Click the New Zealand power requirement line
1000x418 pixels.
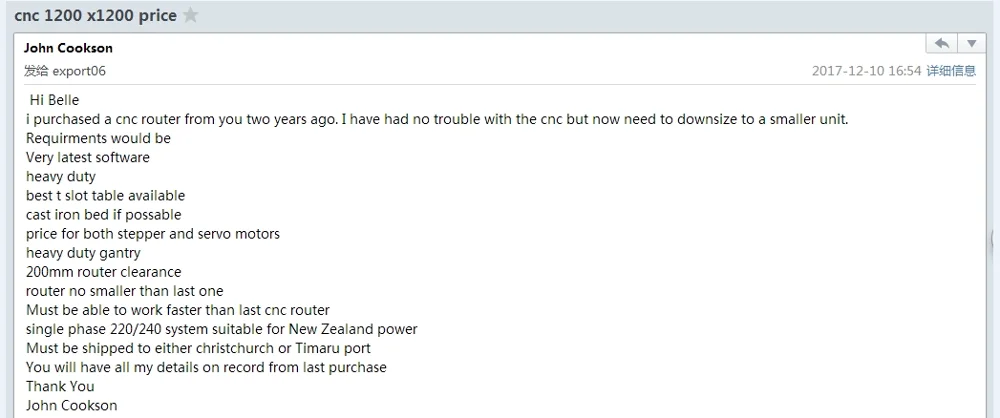click(221, 329)
